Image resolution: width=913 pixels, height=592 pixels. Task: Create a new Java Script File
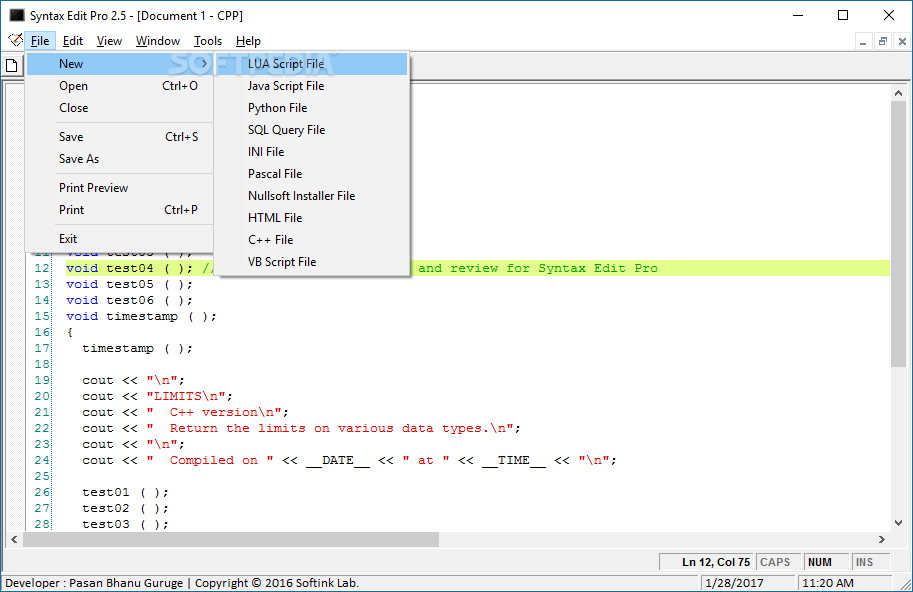point(312,86)
